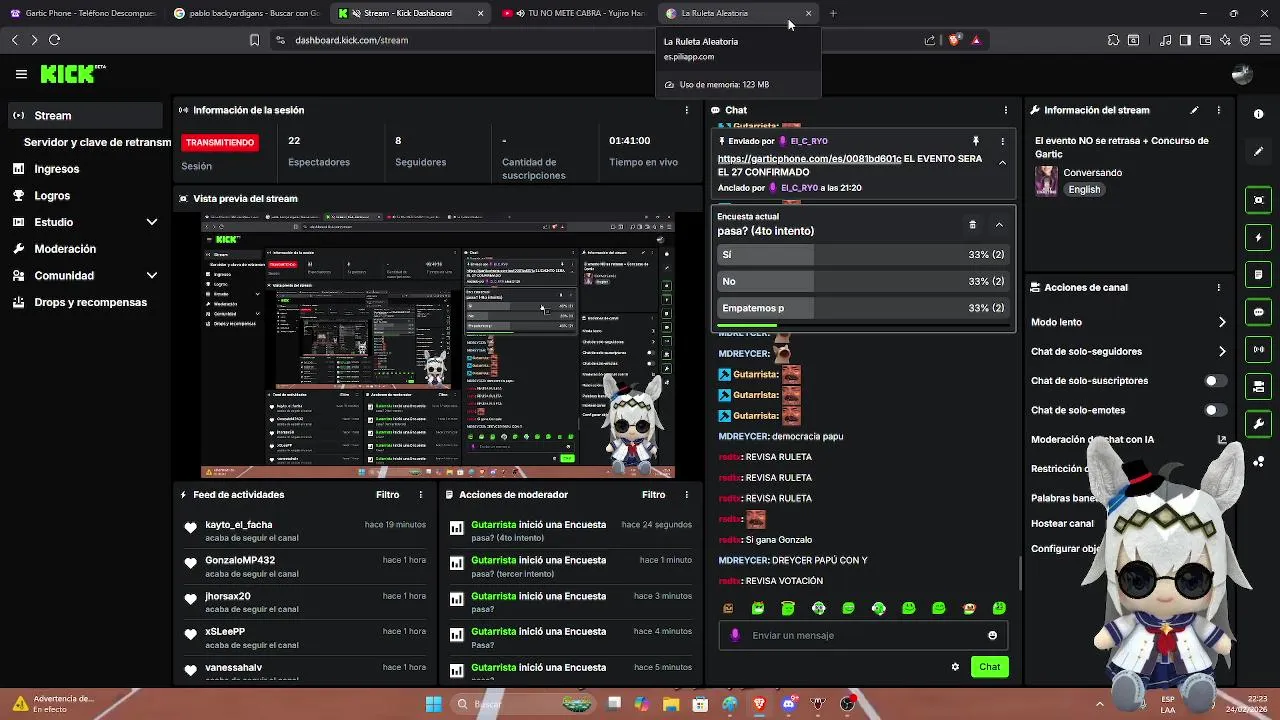The width and height of the screenshot is (1280, 720).
Task: Open Moderación in left navigation
Action: 86,249
